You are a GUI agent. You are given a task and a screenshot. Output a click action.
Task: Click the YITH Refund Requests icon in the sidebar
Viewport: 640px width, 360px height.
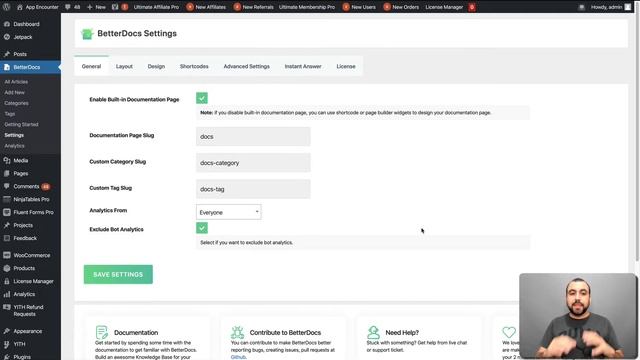pos(7,307)
